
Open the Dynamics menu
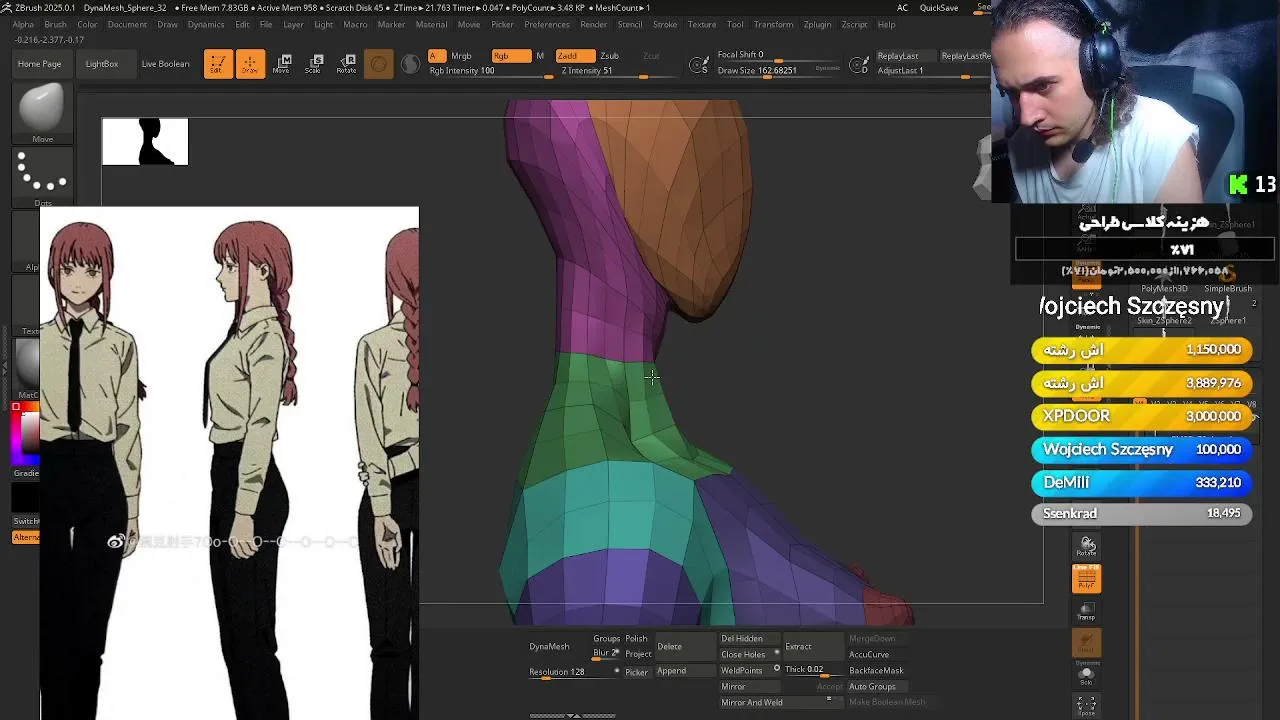(206, 24)
